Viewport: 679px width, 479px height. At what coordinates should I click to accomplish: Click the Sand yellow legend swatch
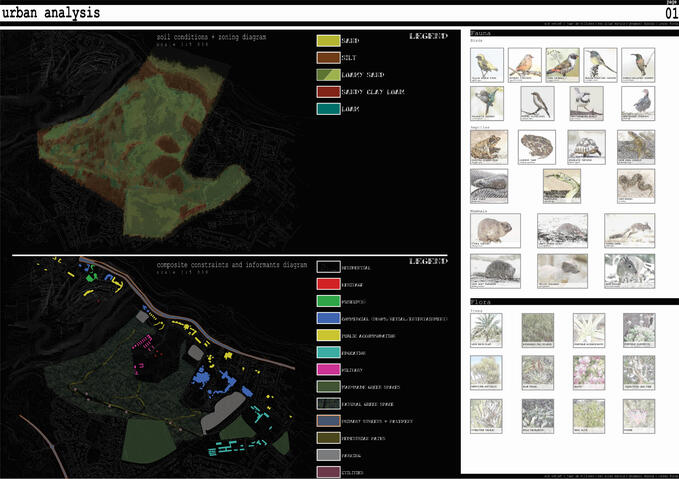click(329, 42)
